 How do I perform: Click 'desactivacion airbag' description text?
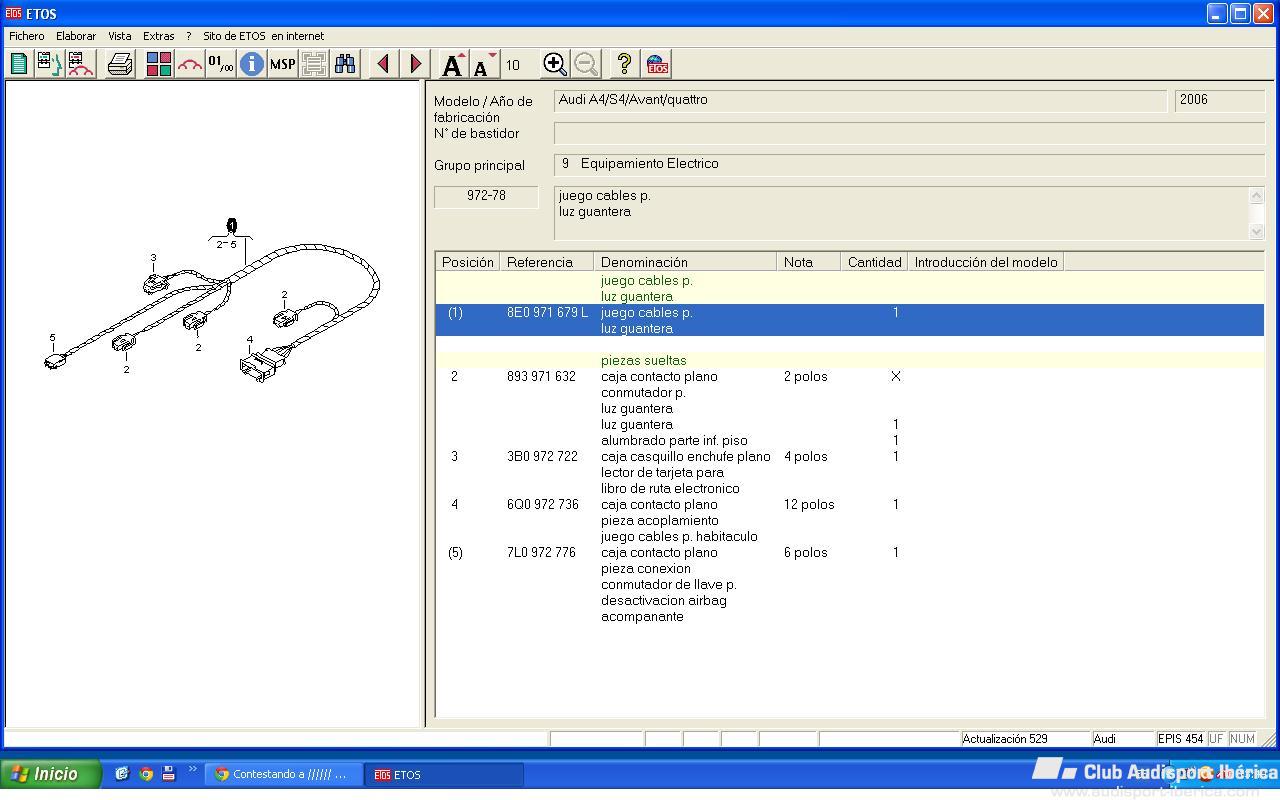point(663,601)
